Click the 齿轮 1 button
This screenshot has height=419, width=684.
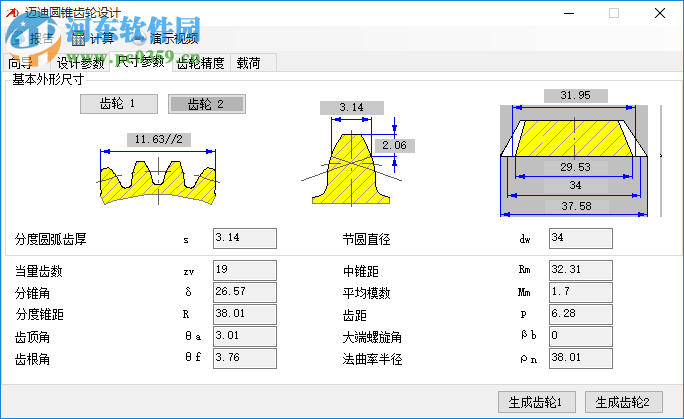pos(119,104)
